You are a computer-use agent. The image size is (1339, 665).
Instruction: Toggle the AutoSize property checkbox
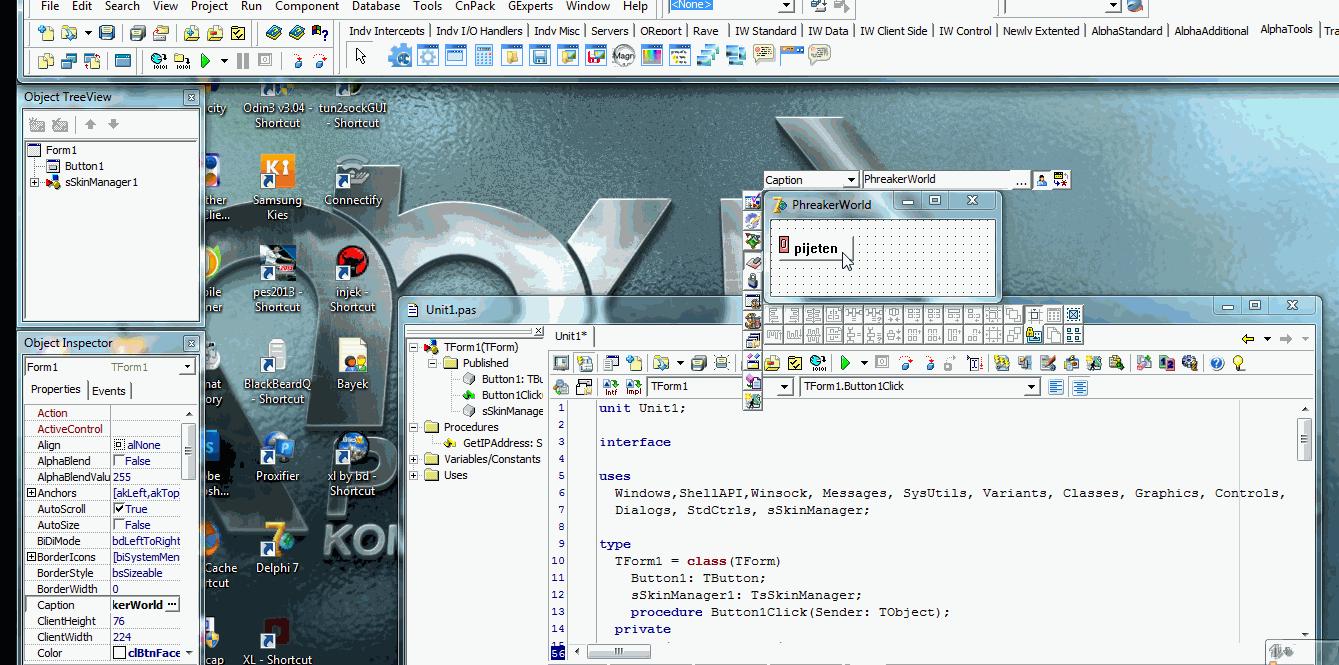(x=119, y=525)
